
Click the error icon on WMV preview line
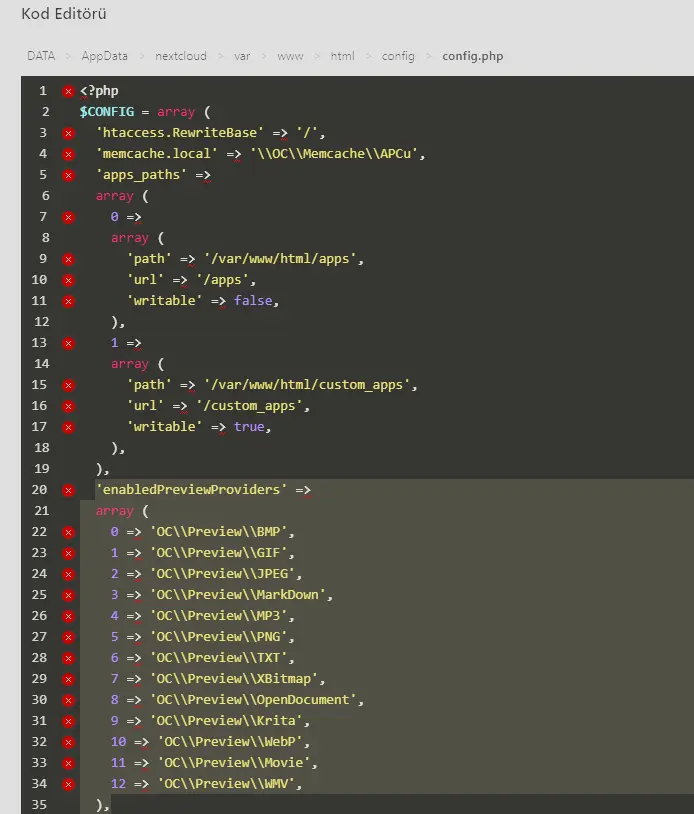68,784
